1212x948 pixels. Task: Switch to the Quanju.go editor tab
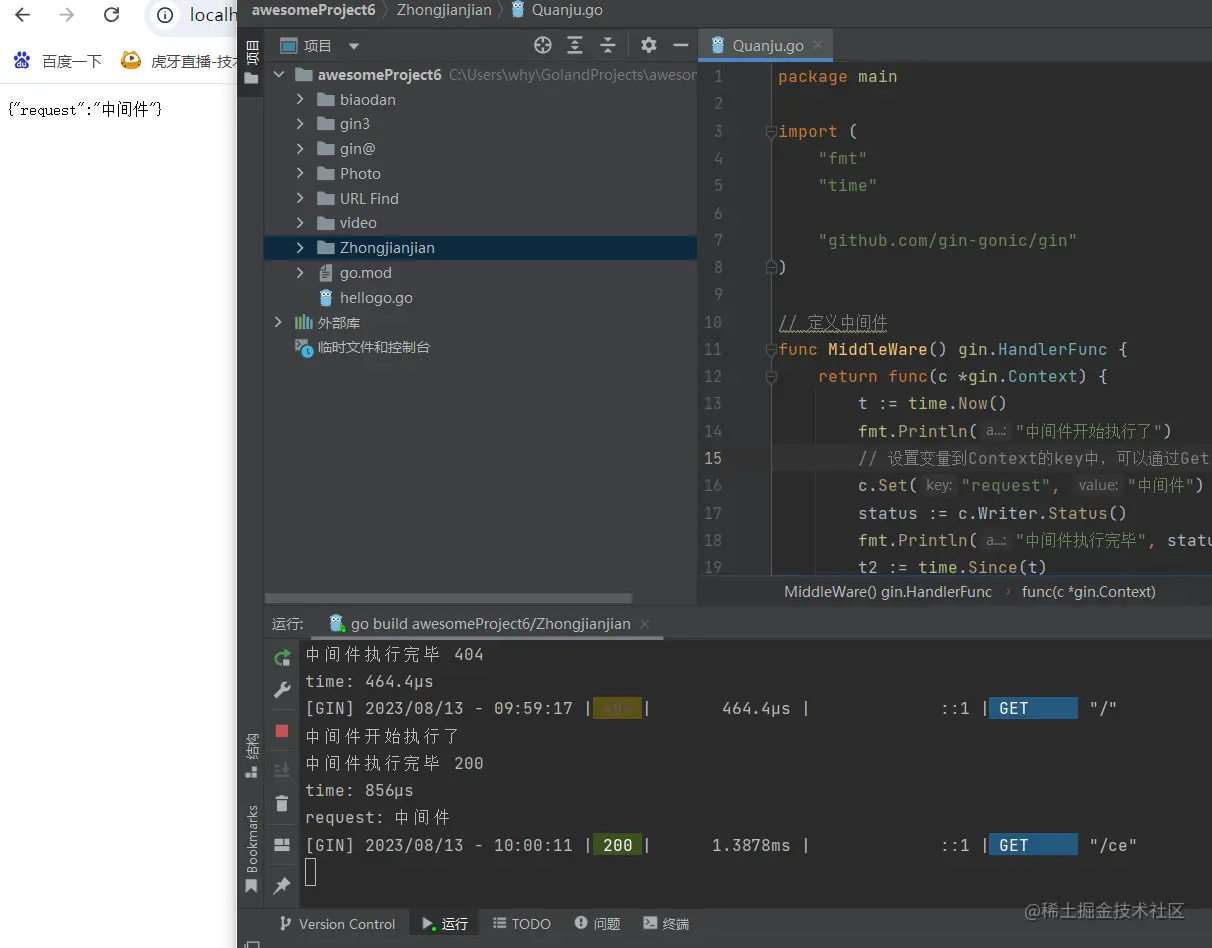tap(767, 46)
